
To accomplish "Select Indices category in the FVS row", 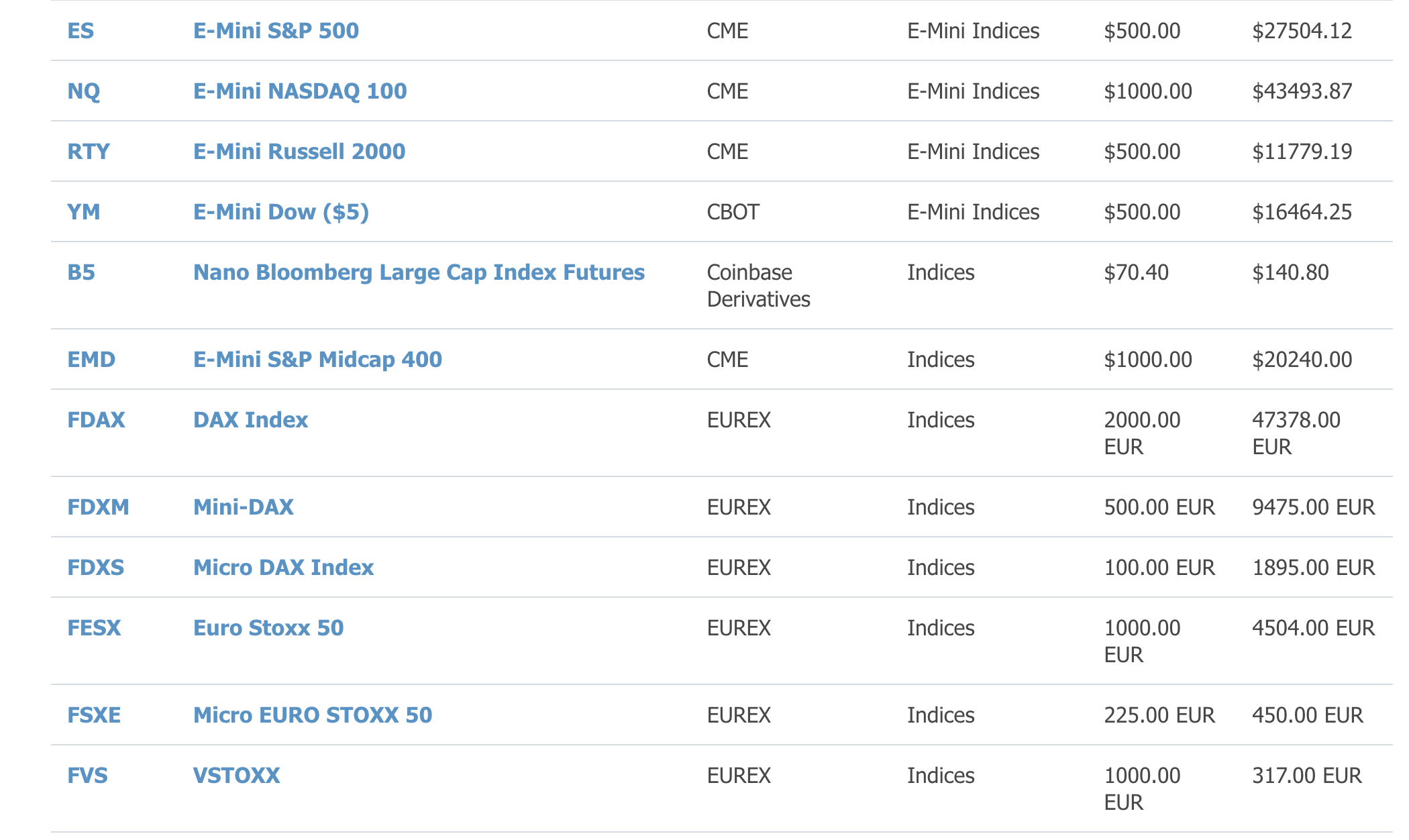I will [x=941, y=776].
